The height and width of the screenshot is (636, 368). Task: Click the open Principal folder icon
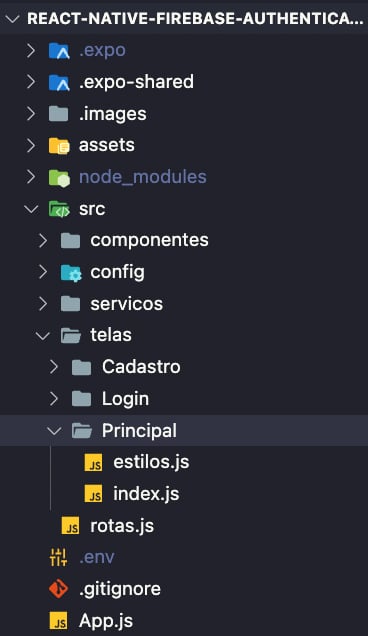point(82,431)
